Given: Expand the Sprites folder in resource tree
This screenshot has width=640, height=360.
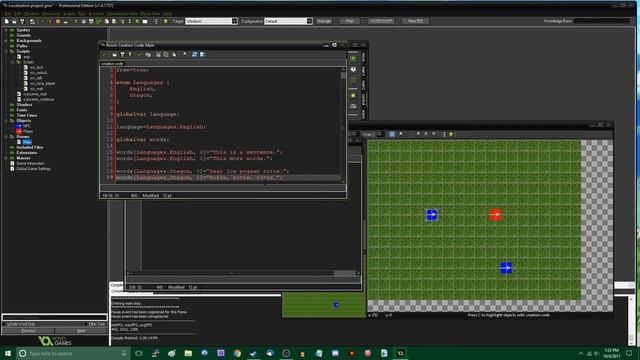Looking at the screenshot, I should tap(6, 30).
